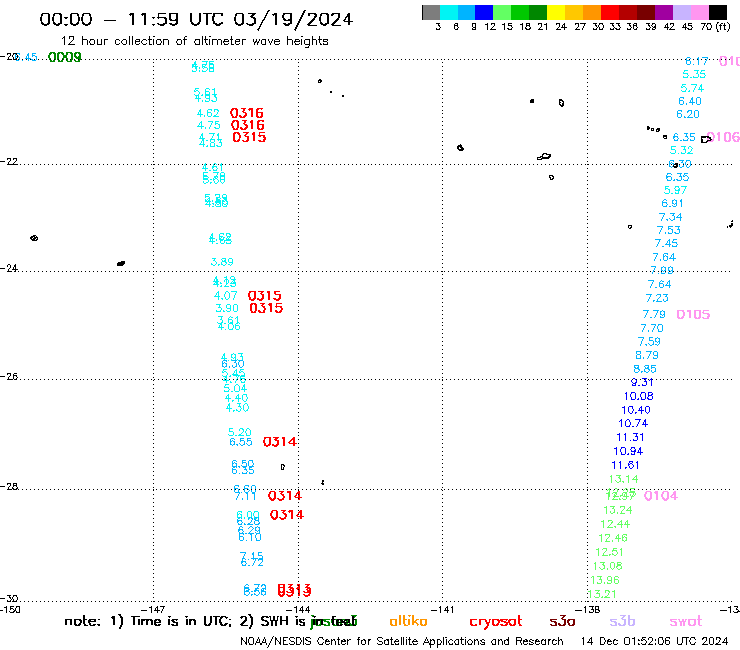
Task: Click the pink SWOT time label 0105
Action: [693, 314]
